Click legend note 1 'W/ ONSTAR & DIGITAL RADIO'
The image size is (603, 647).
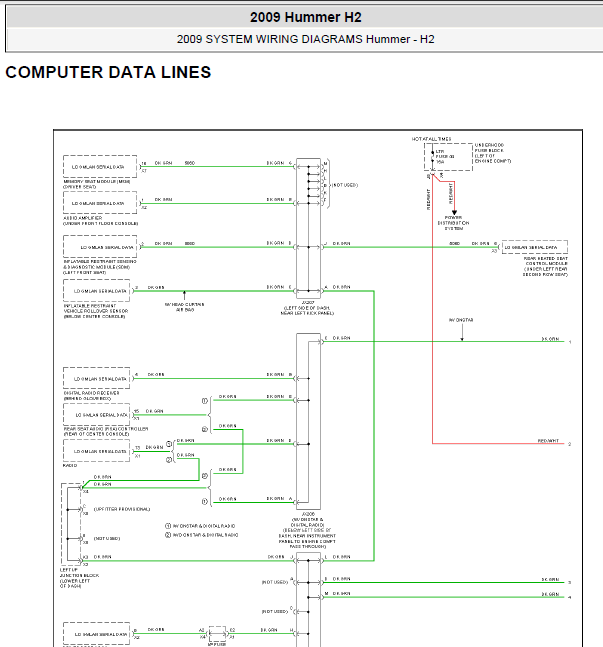click(200, 526)
